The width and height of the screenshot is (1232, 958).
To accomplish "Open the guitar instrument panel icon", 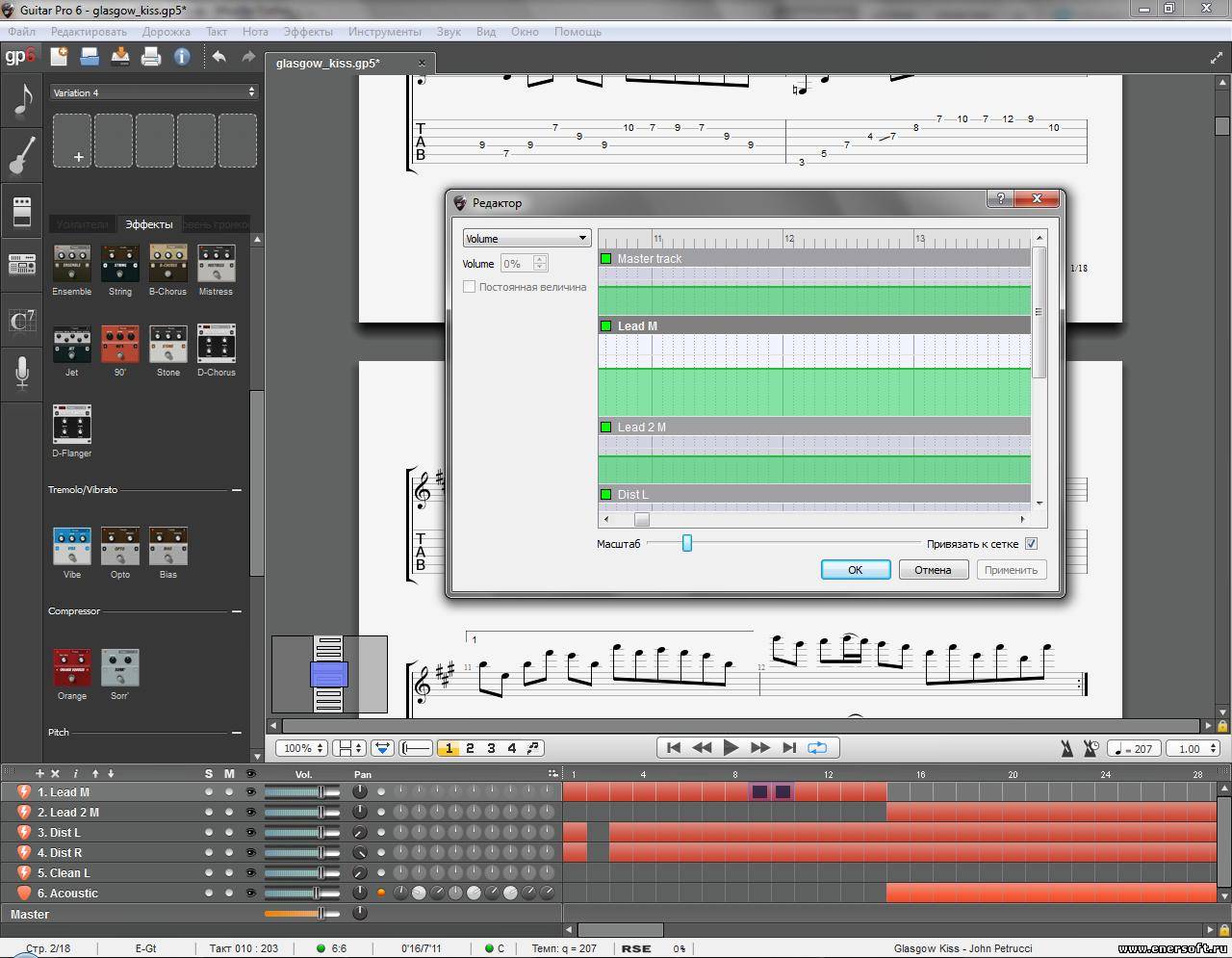I will coord(22,154).
